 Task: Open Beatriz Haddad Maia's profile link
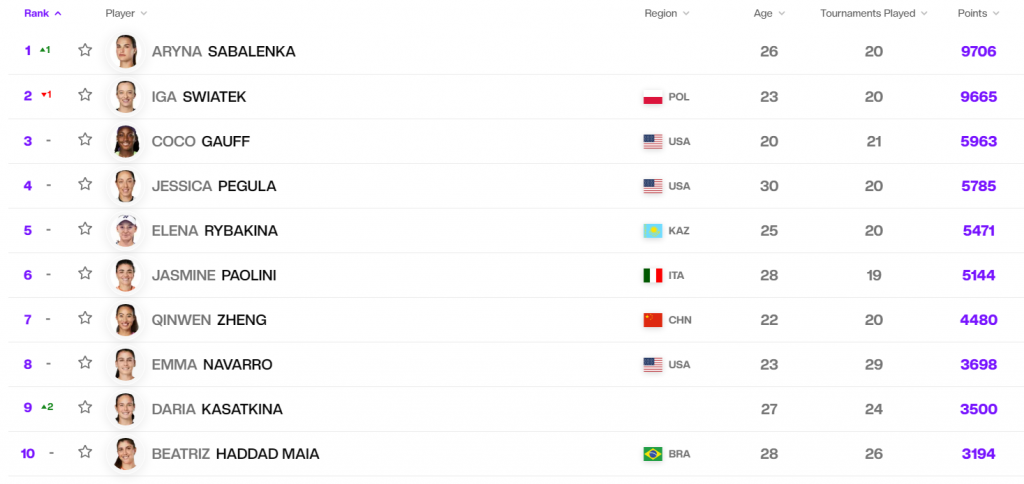(x=235, y=454)
